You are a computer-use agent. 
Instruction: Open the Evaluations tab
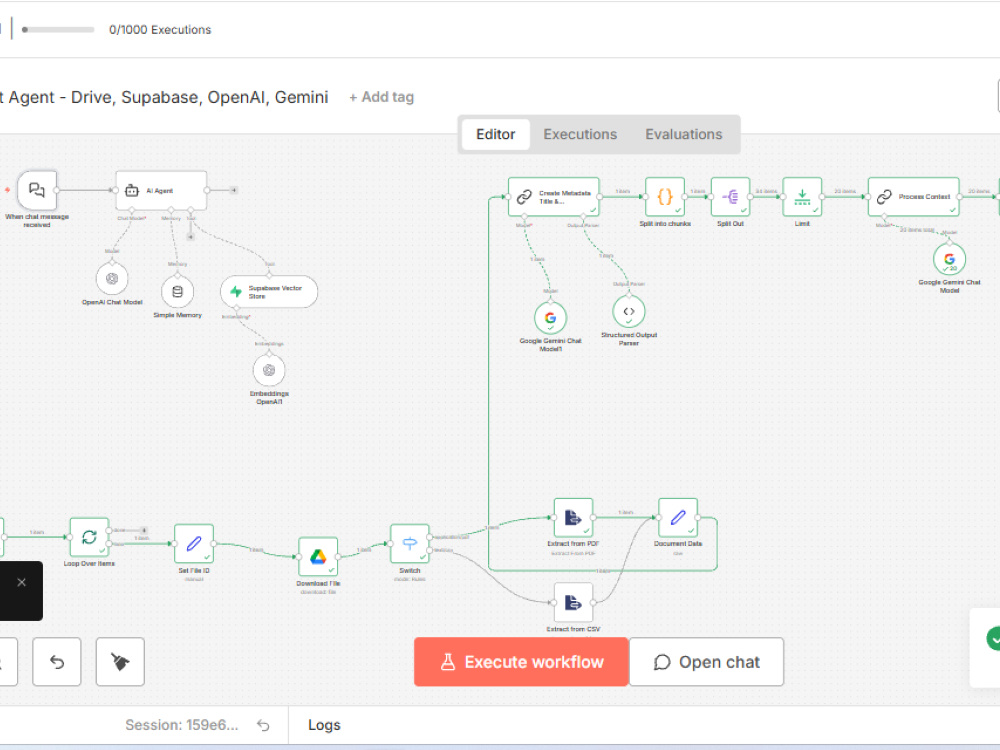[x=684, y=134]
